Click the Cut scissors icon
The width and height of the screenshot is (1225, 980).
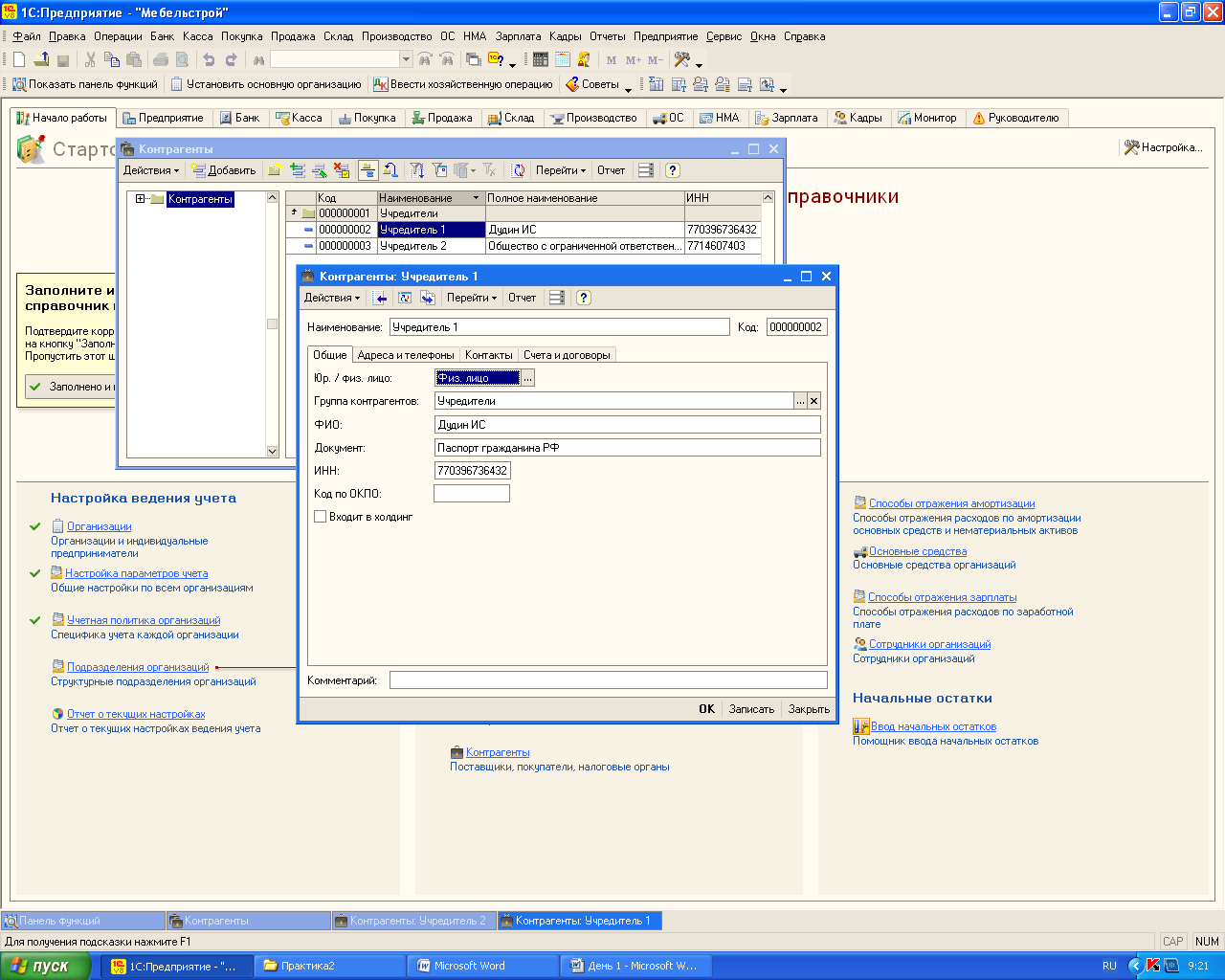coord(90,59)
